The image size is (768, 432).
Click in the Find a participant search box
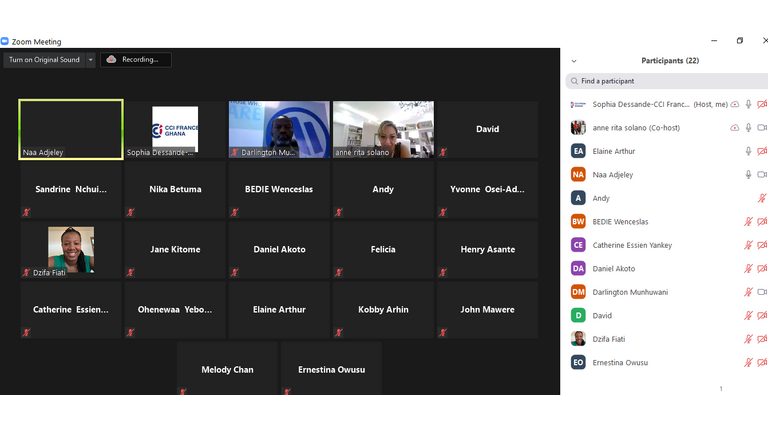(670, 81)
